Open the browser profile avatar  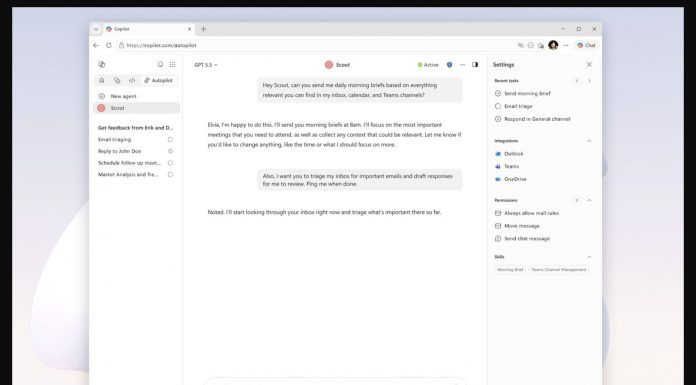(x=553, y=45)
